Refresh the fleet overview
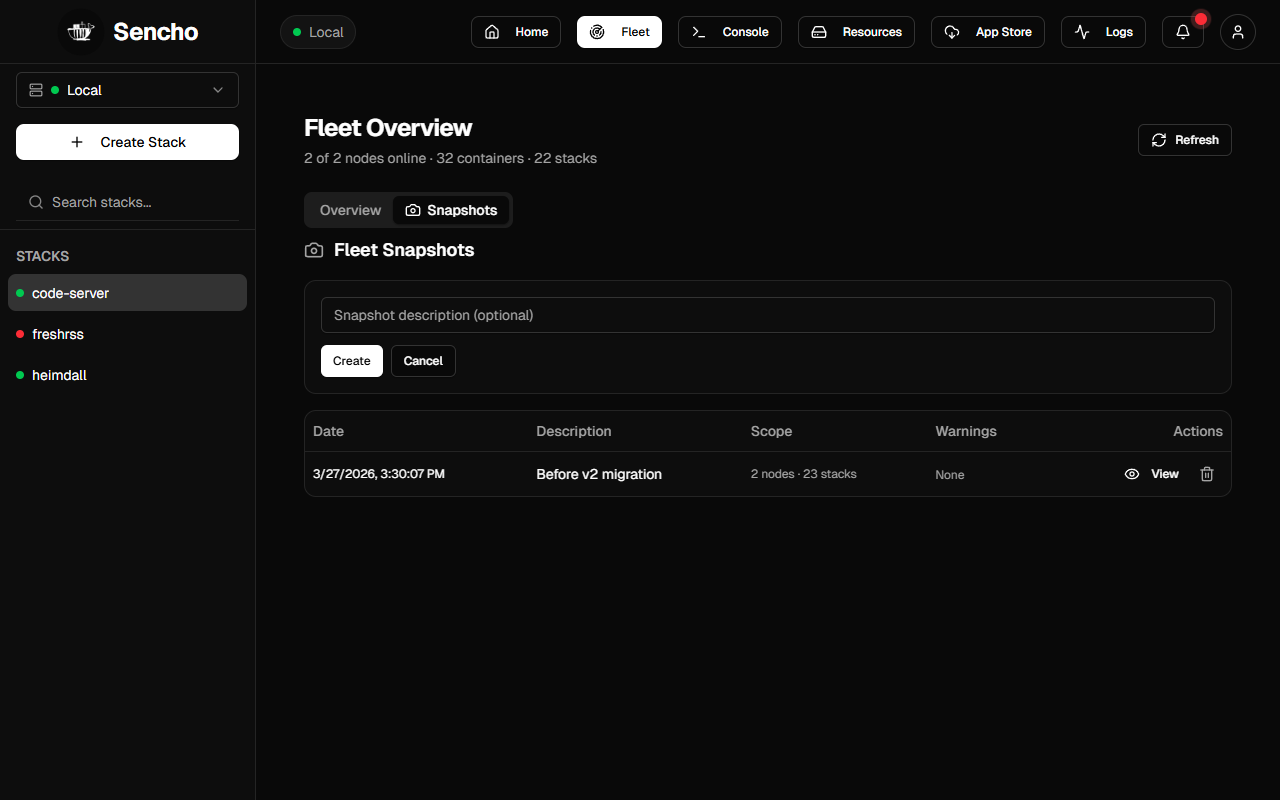1280x800 pixels. pos(1185,140)
